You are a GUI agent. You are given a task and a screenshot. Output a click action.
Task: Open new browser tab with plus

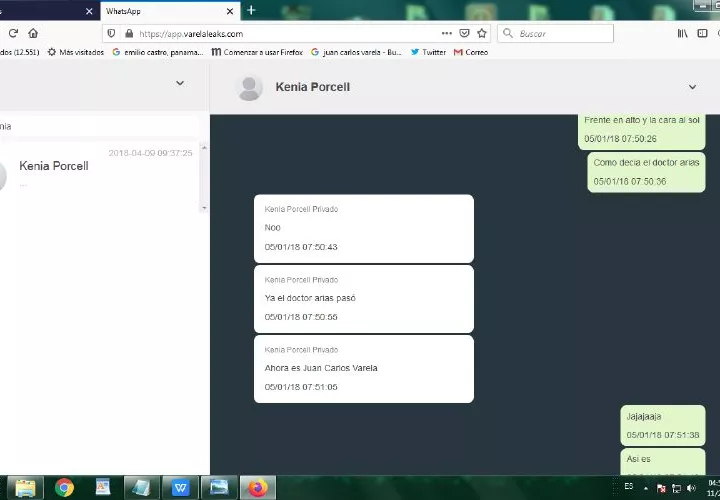(251, 10)
